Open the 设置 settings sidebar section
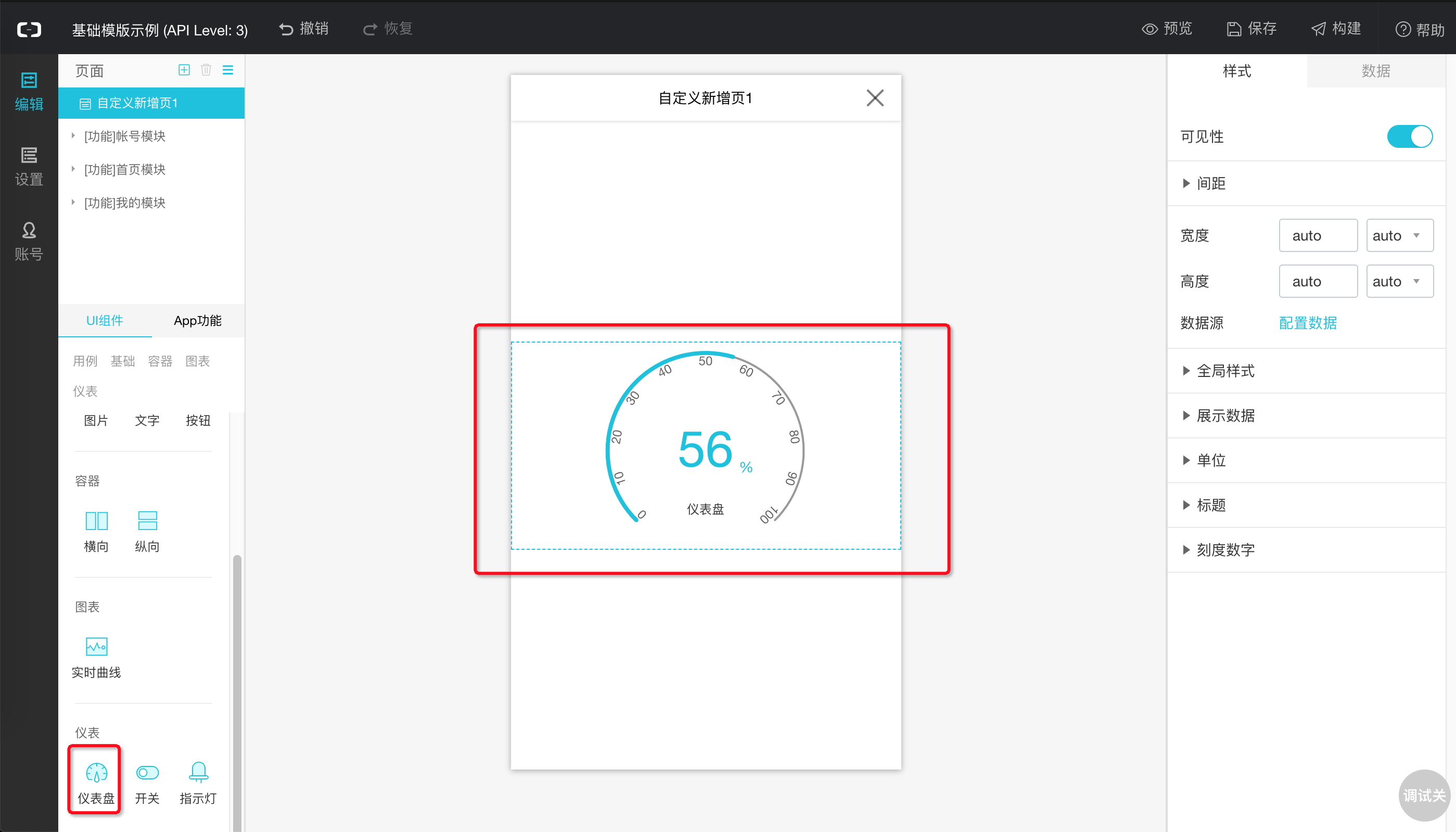 pos(29,166)
